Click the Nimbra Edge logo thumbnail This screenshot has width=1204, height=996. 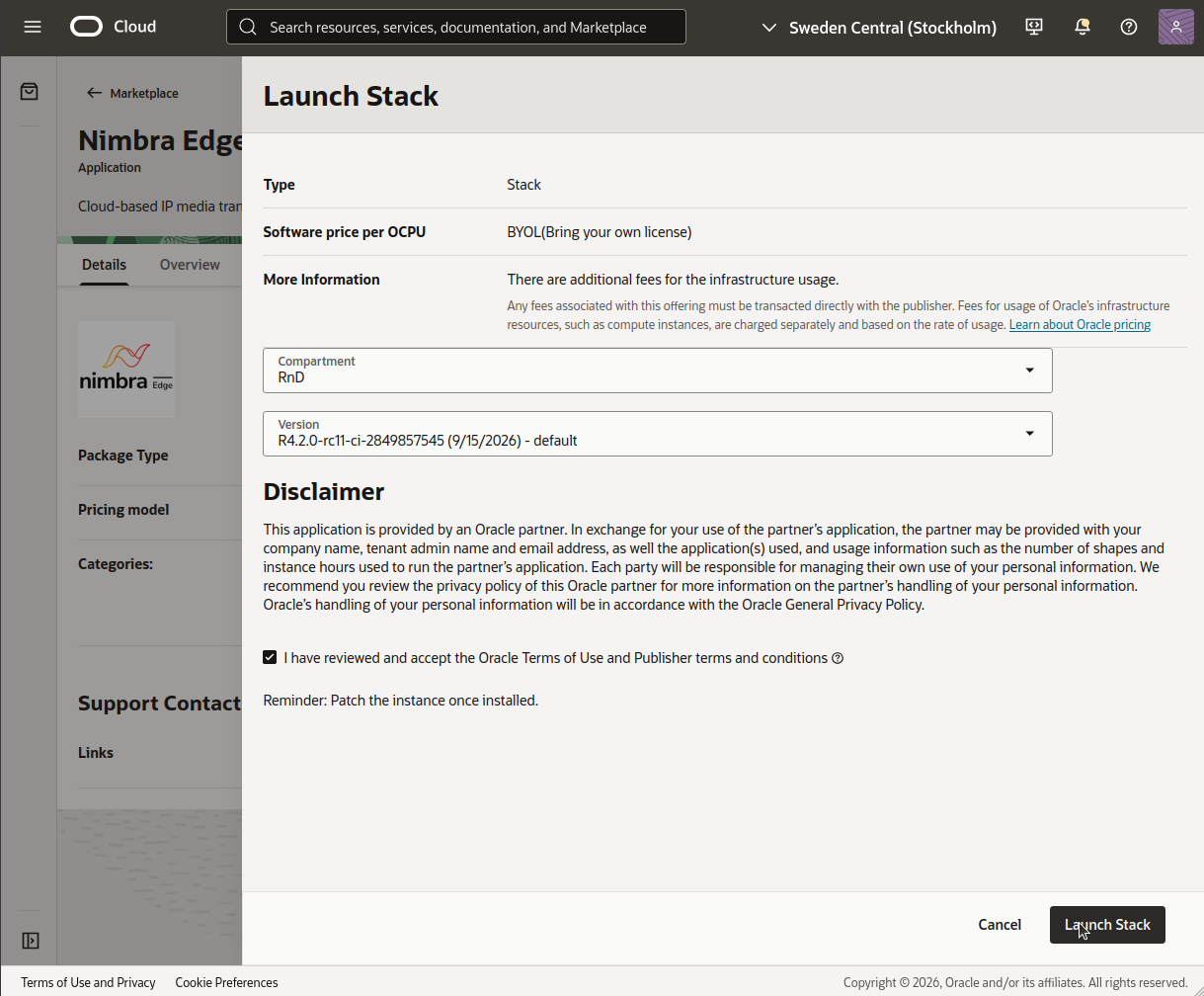coord(126,369)
